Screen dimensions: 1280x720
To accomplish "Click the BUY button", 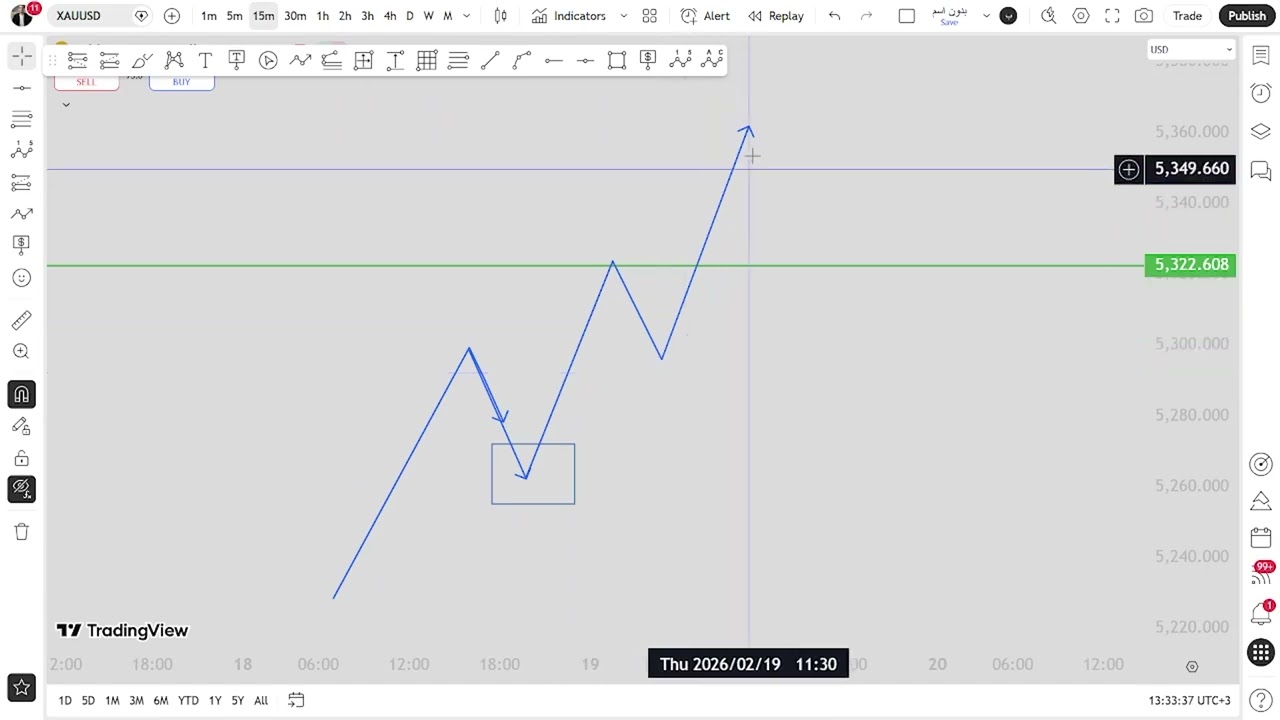I will (x=181, y=81).
